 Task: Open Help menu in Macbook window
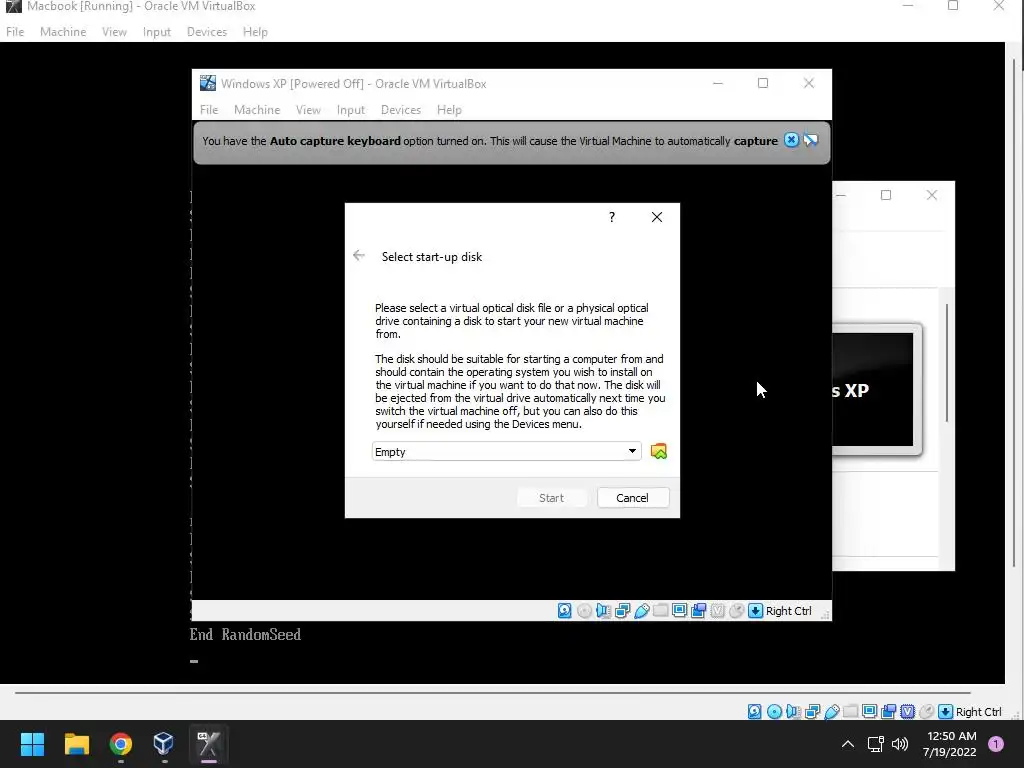coord(255,31)
